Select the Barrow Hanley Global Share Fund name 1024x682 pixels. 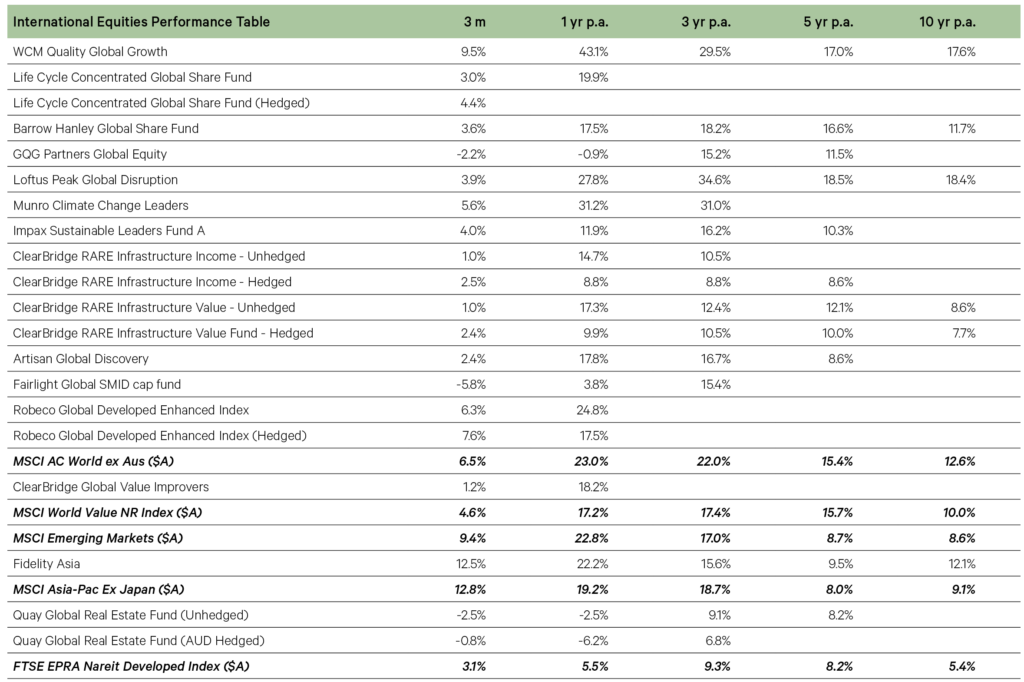(x=106, y=128)
